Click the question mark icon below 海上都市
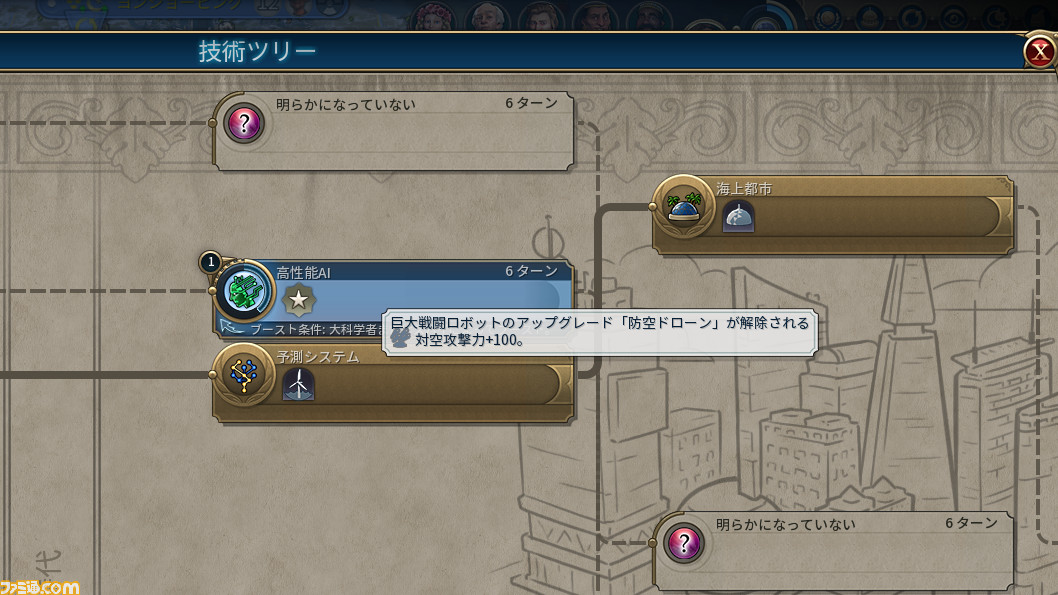Viewport: 1058px width, 595px height. coord(684,543)
